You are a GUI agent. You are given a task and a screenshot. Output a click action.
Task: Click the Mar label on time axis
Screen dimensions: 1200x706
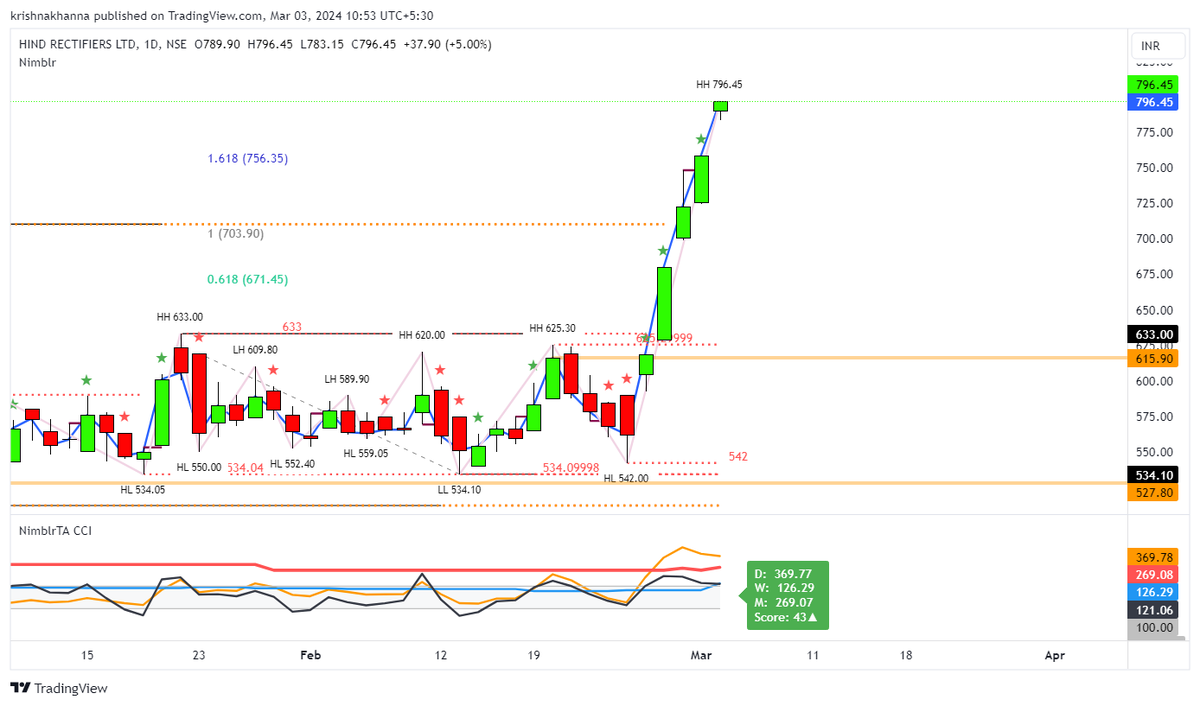pyautogui.click(x=700, y=655)
